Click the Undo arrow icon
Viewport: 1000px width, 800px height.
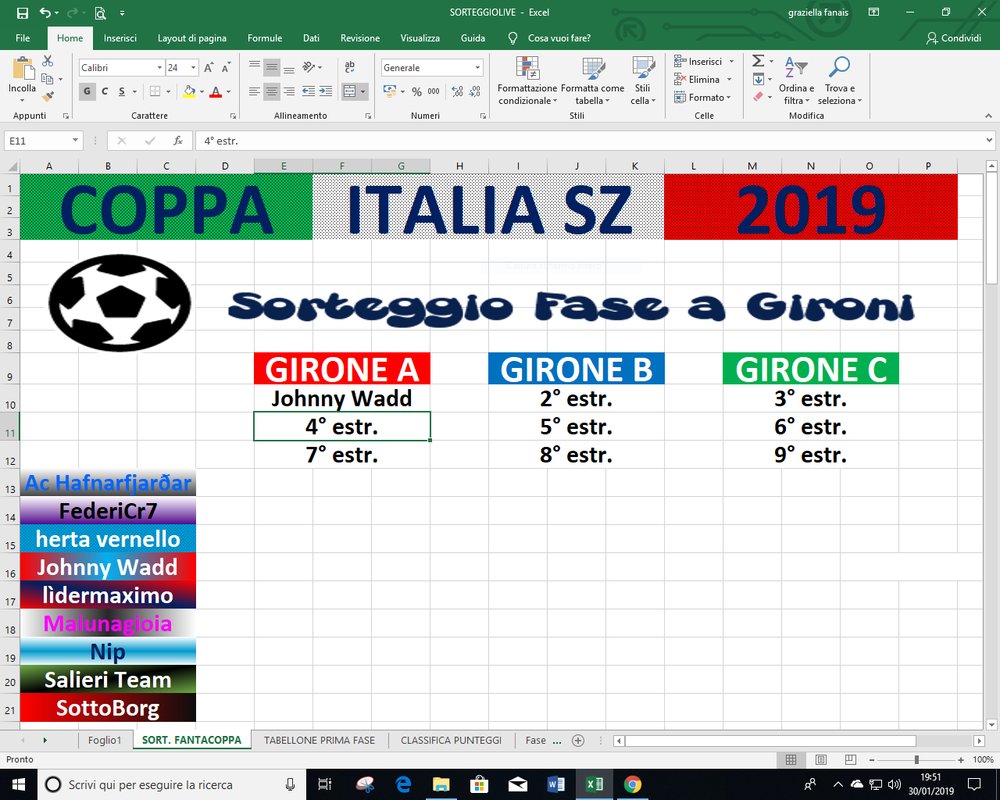coord(45,13)
